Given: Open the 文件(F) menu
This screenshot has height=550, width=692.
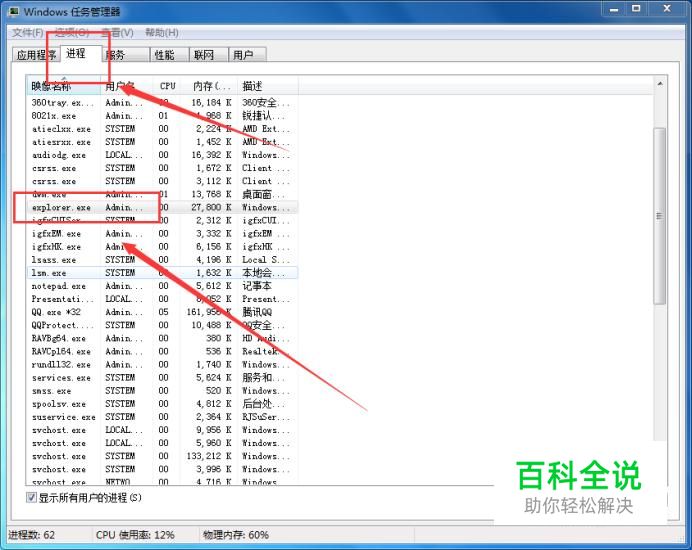Looking at the screenshot, I should tap(27, 33).
